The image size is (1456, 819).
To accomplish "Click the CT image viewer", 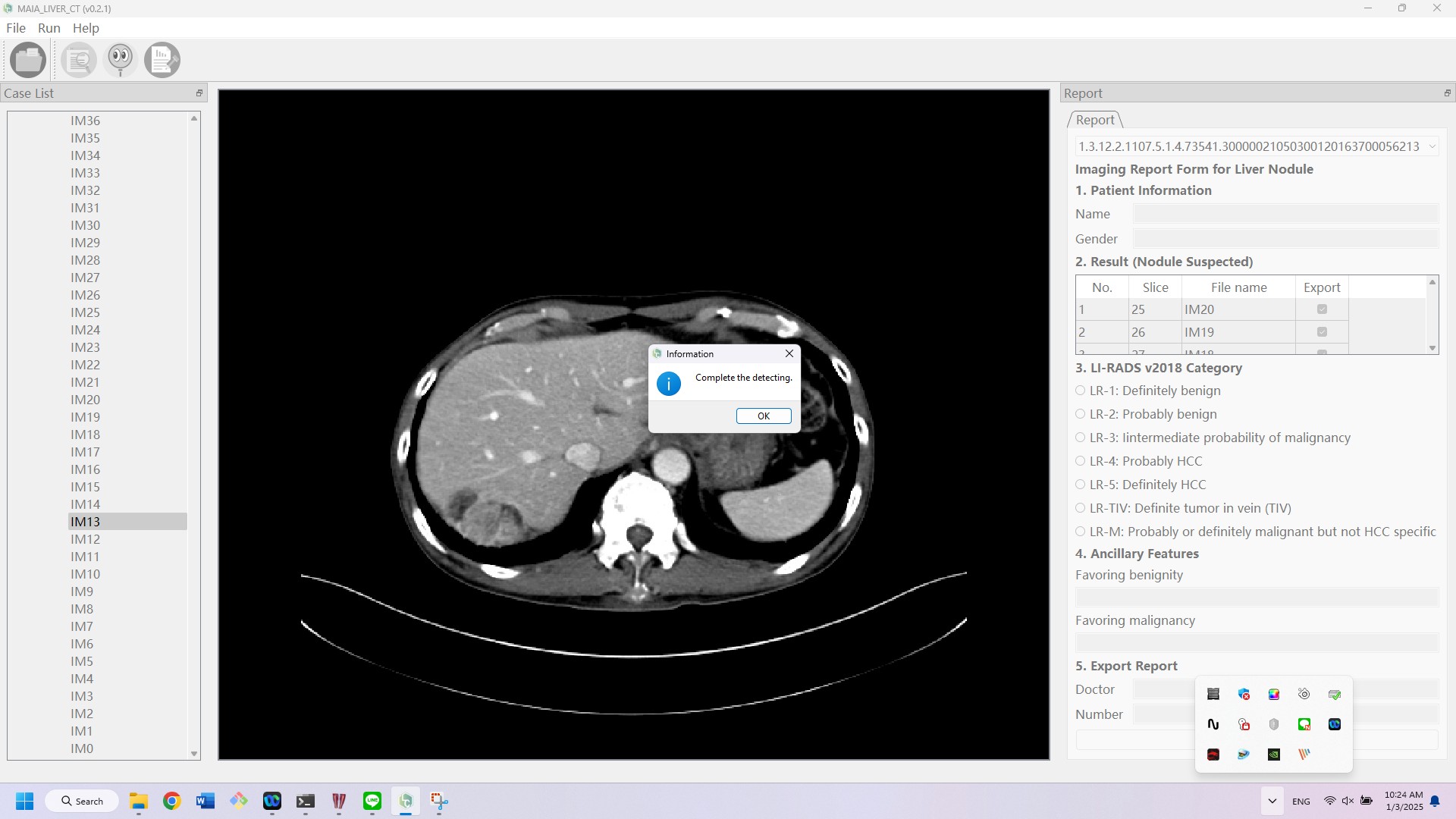I will click(x=634, y=425).
